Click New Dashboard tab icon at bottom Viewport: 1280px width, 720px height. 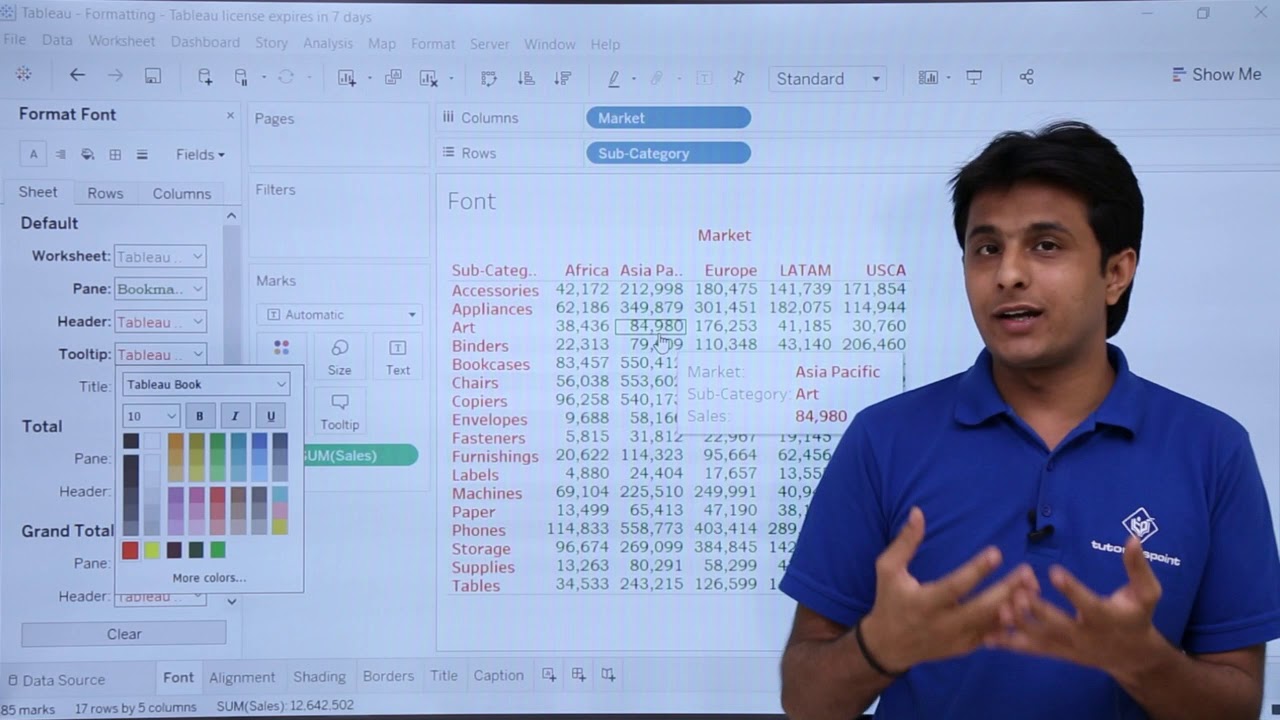point(578,675)
